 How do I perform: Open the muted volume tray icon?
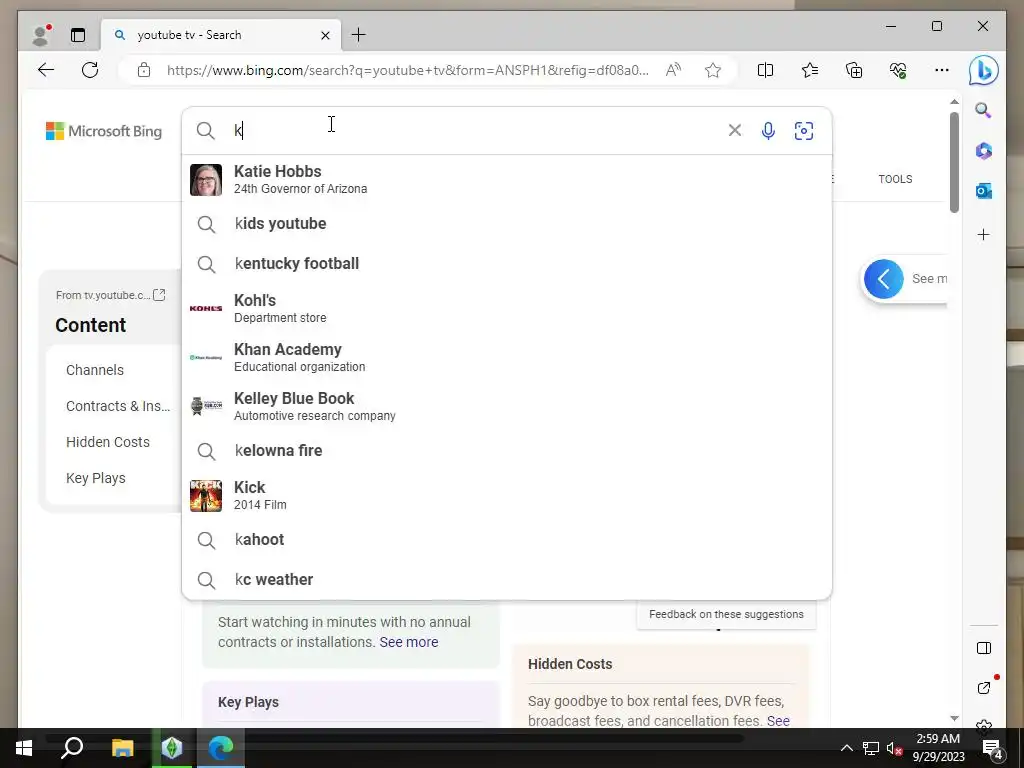894,748
